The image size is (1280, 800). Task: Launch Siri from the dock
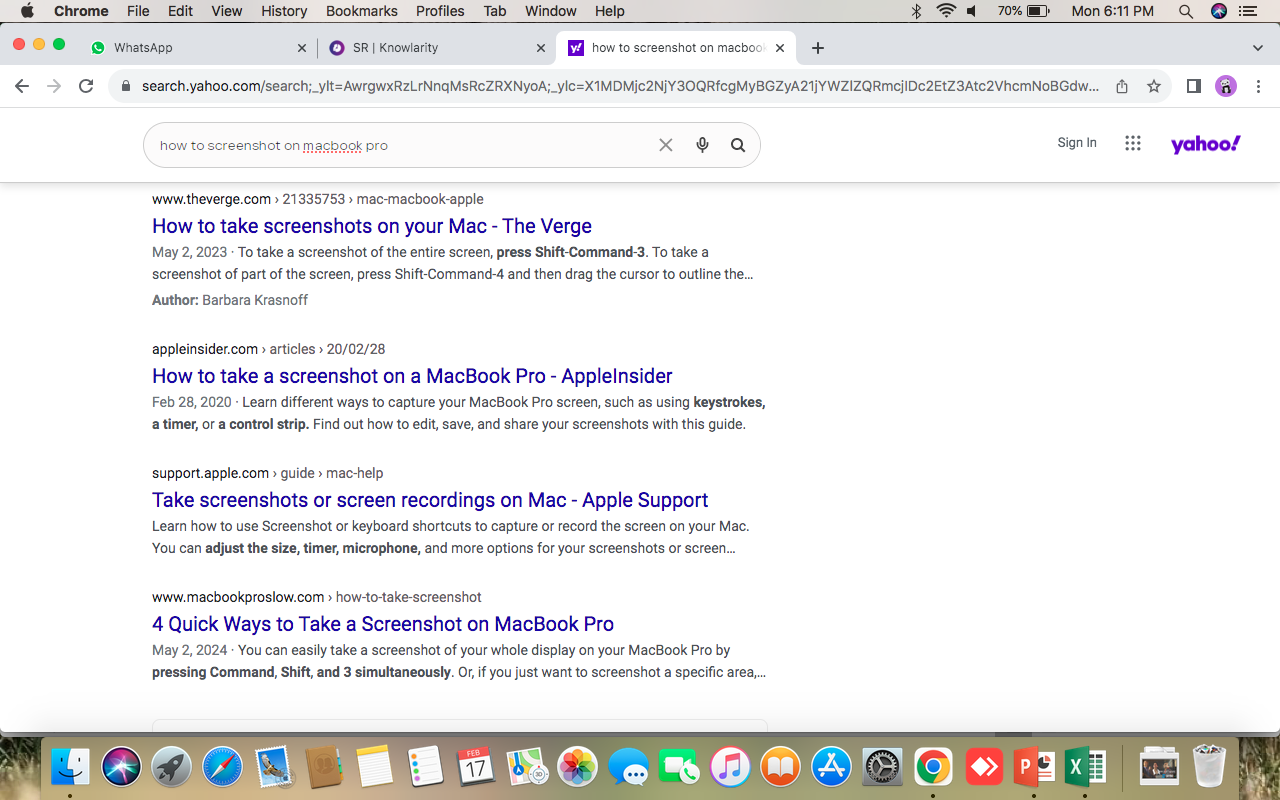(121, 767)
